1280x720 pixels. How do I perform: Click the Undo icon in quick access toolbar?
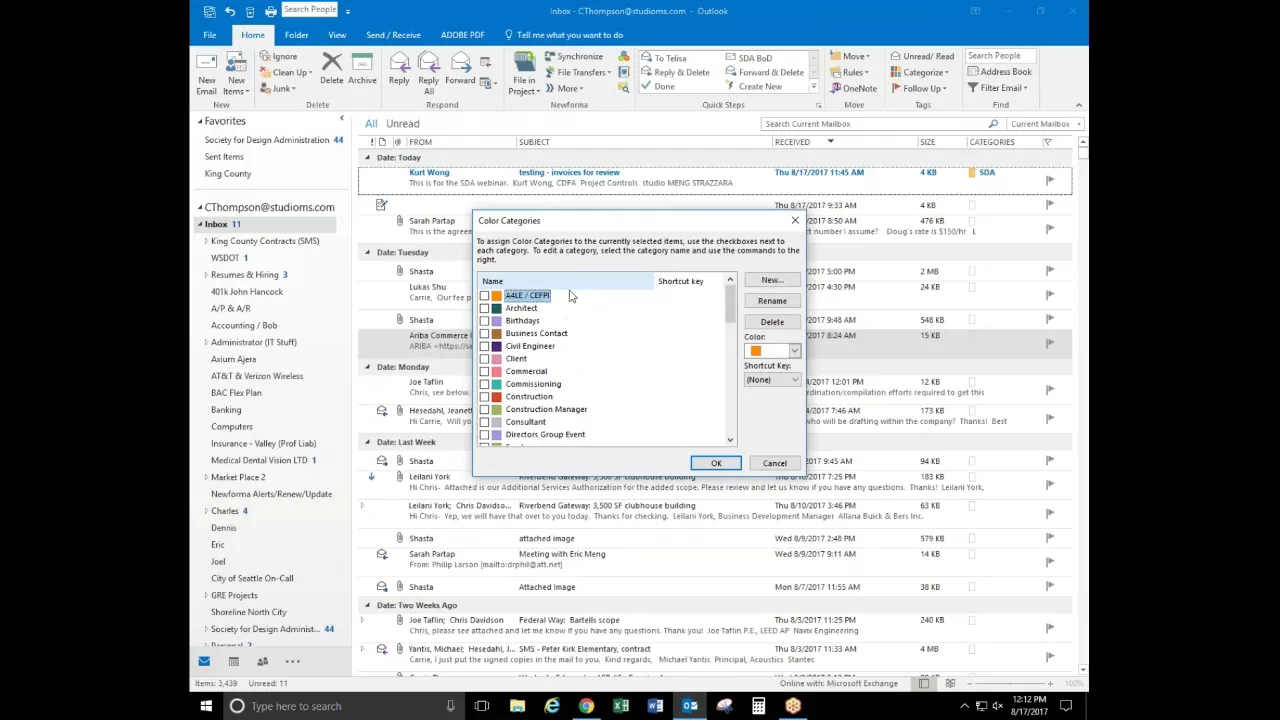coord(230,11)
